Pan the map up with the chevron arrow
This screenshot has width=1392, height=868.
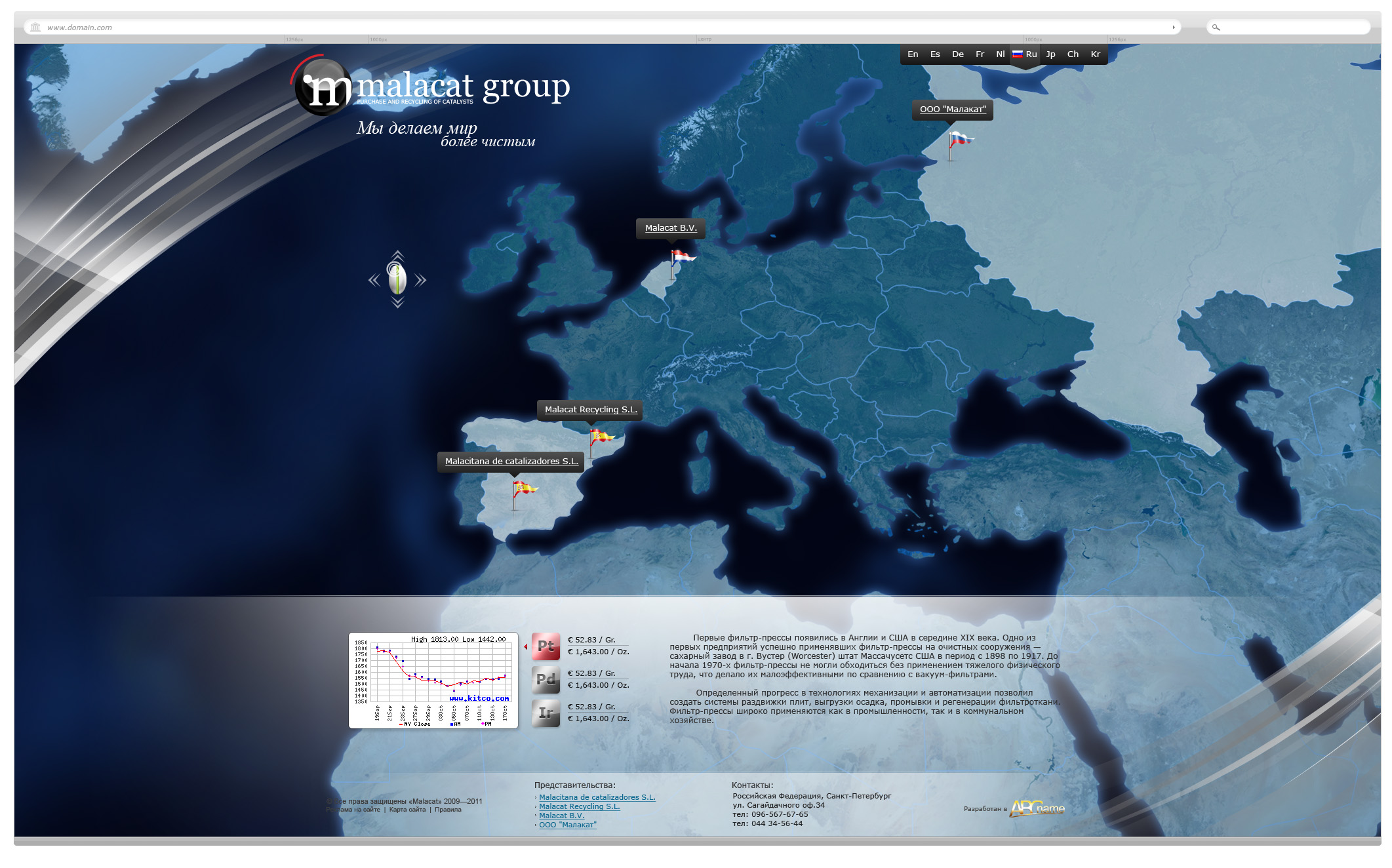coord(397,255)
